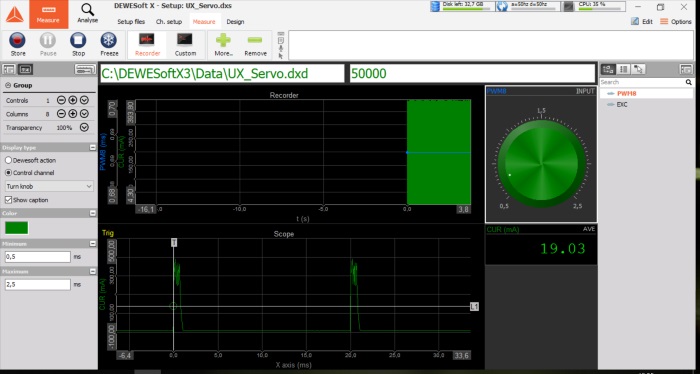Expand the Transparency 100% dropdown arrow
Viewport: 700px width, 374px height.
[84, 128]
